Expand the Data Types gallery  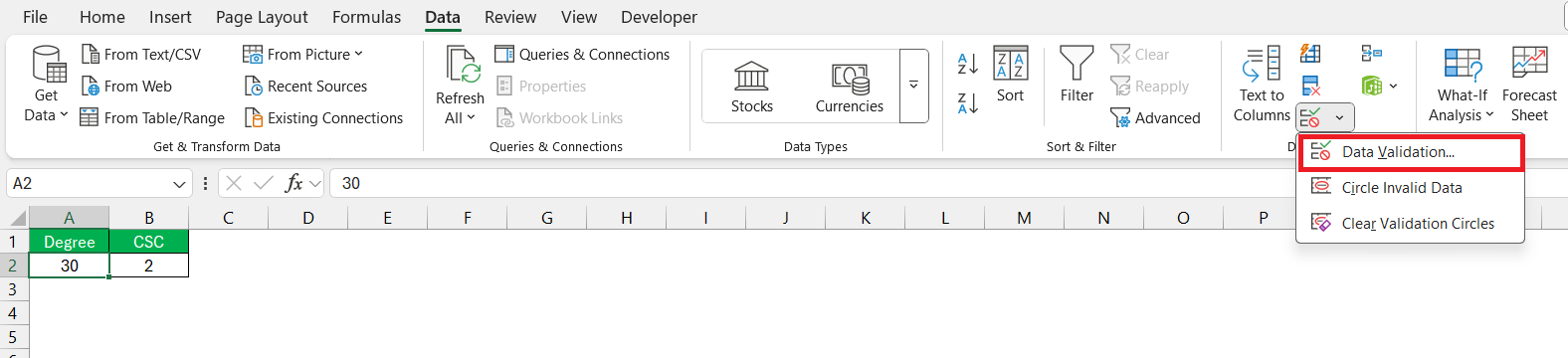913,87
